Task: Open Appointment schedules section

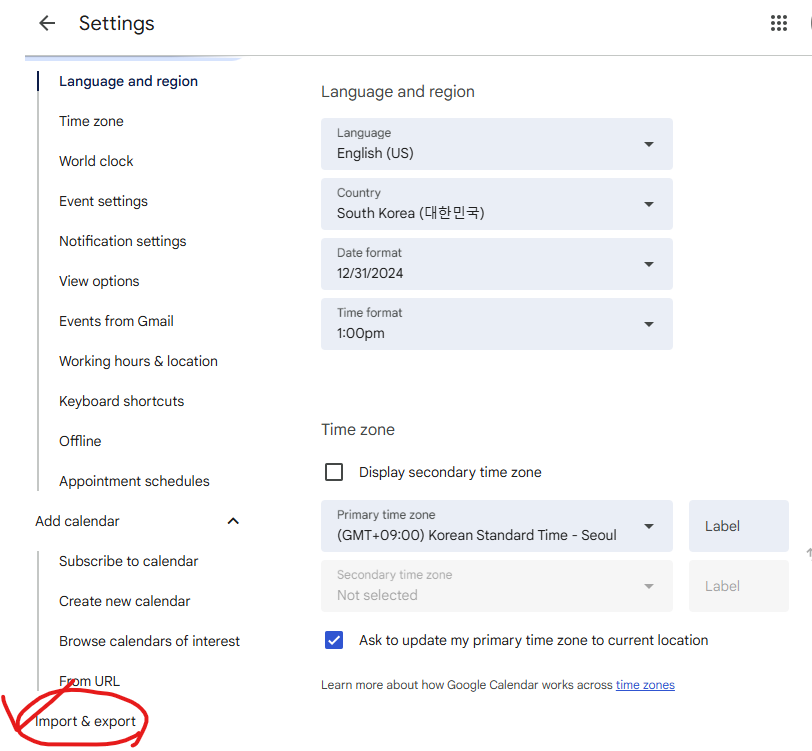Action: [135, 481]
